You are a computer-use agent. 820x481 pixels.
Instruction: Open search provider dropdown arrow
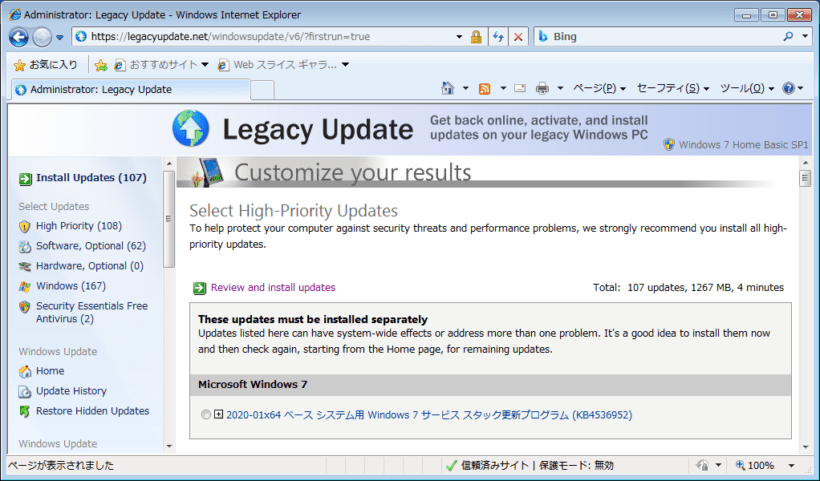point(805,37)
